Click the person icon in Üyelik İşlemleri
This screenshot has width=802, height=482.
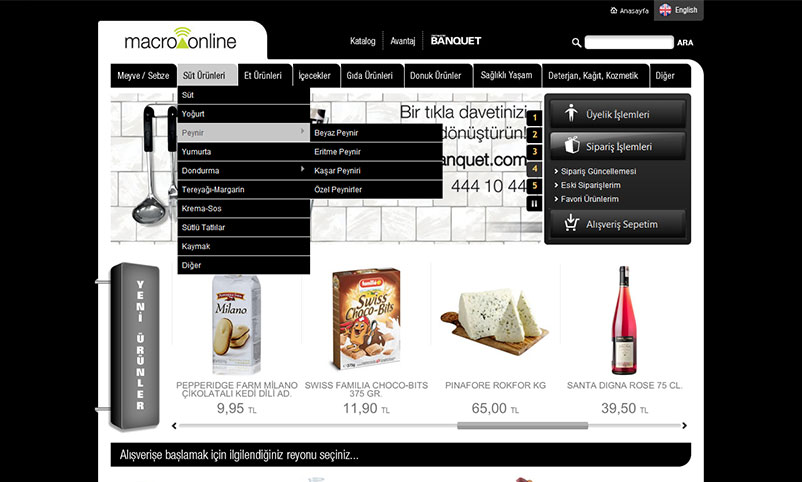(x=571, y=113)
